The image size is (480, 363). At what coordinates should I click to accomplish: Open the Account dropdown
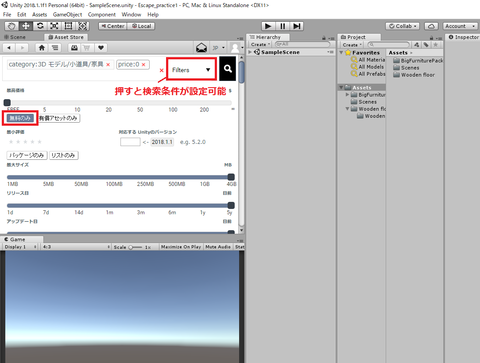click(x=460, y=26)
